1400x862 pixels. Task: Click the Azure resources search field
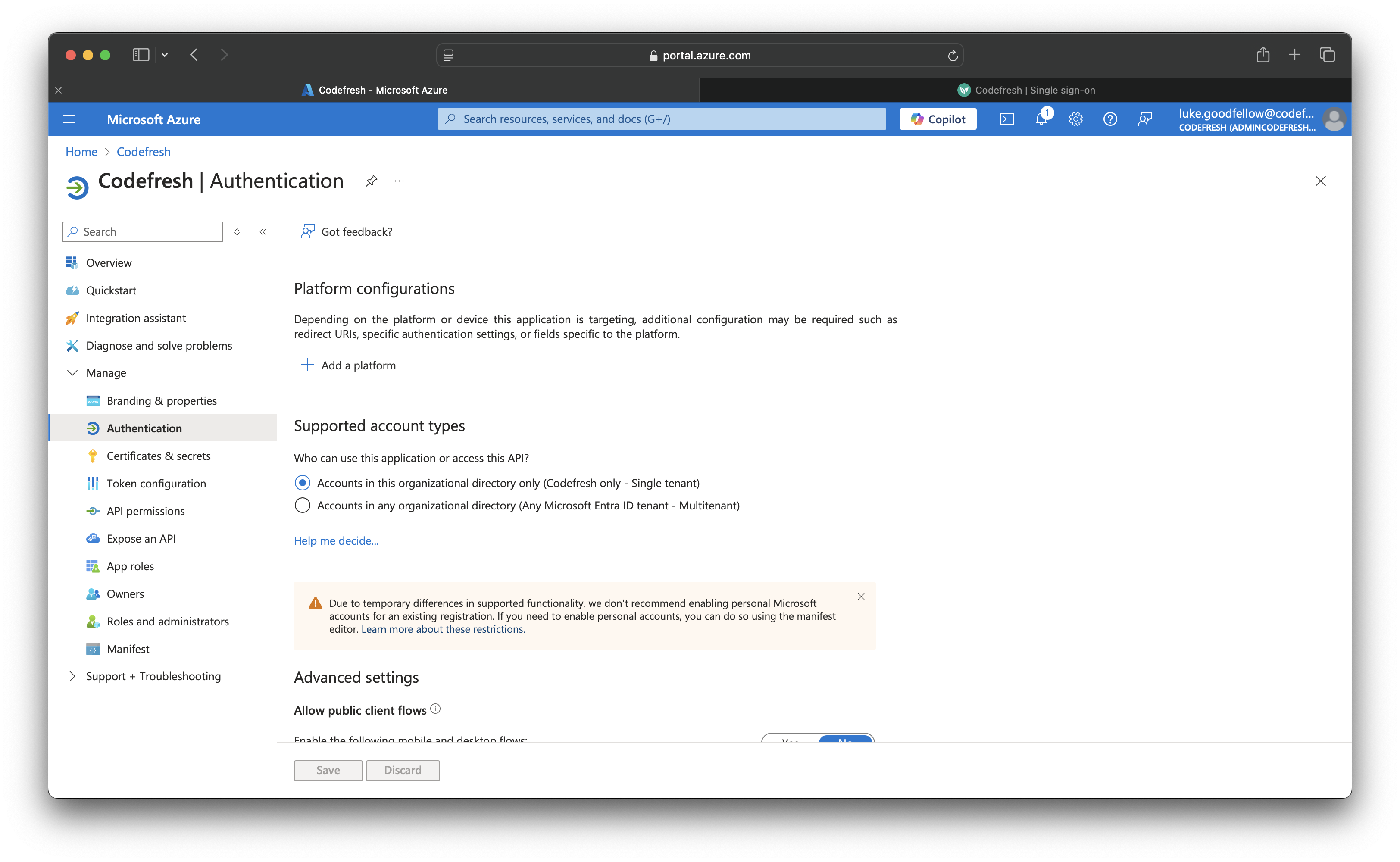(x=661, y=119)
